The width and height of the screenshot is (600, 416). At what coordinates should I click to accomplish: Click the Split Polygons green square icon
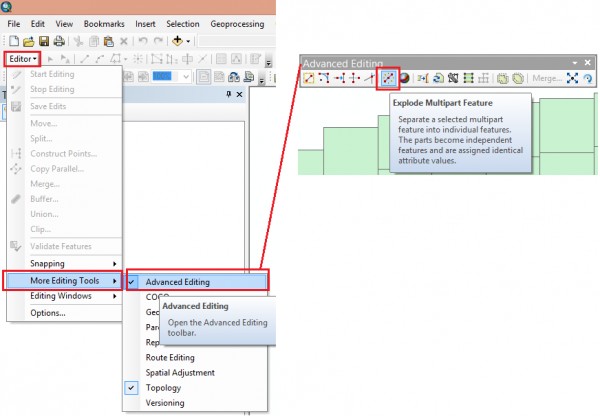coord(468,78)
